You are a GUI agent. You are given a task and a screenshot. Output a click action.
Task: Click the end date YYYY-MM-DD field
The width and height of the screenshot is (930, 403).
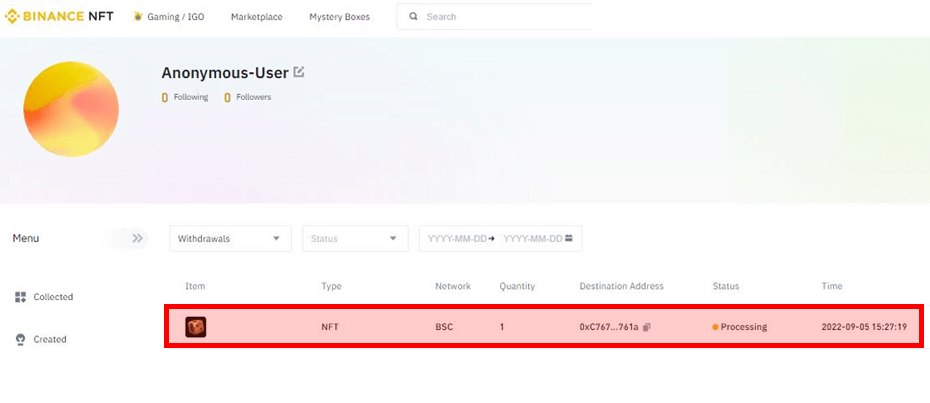pos(531,239)
